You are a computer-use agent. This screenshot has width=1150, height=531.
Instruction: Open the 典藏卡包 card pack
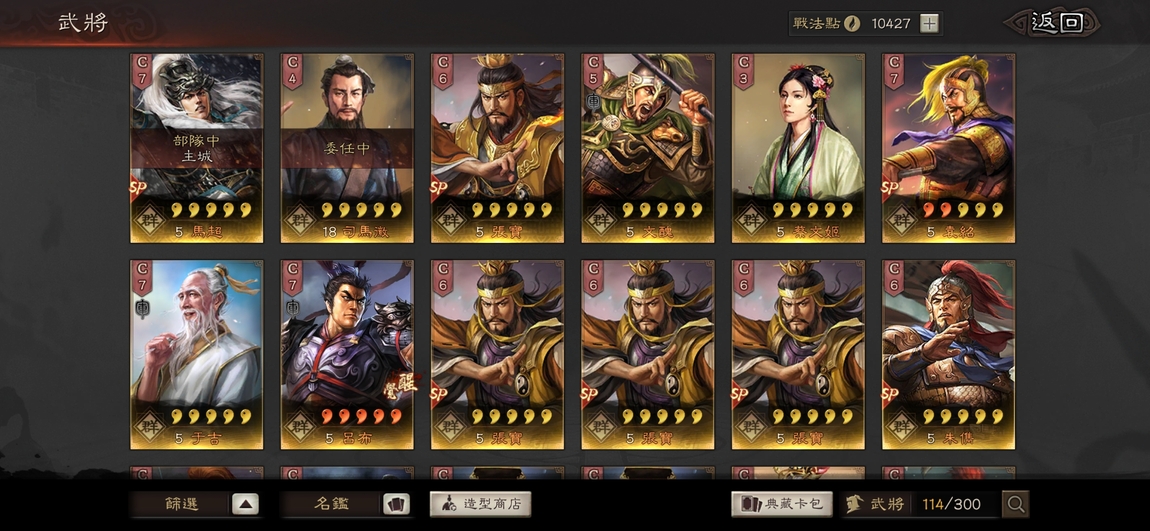(782, 504)
